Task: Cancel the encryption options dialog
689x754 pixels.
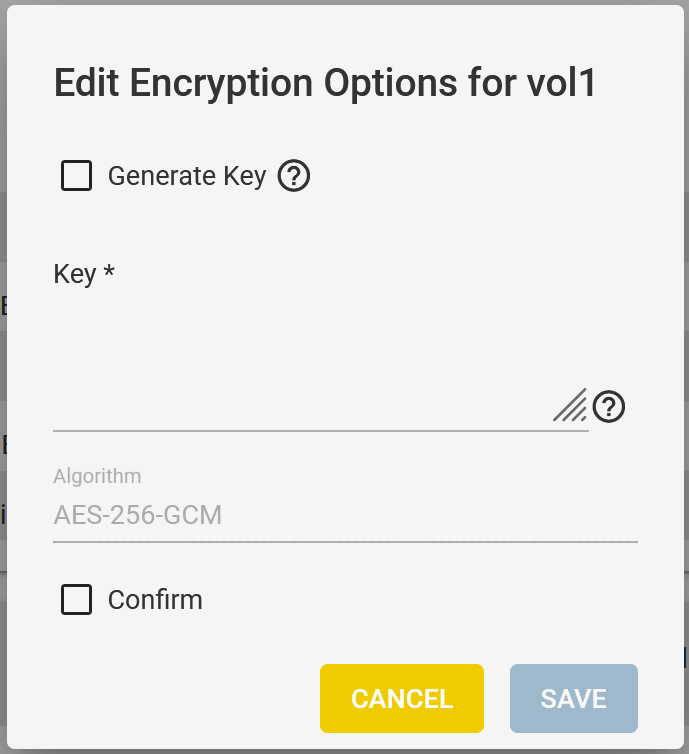Action: coord(402,698)
